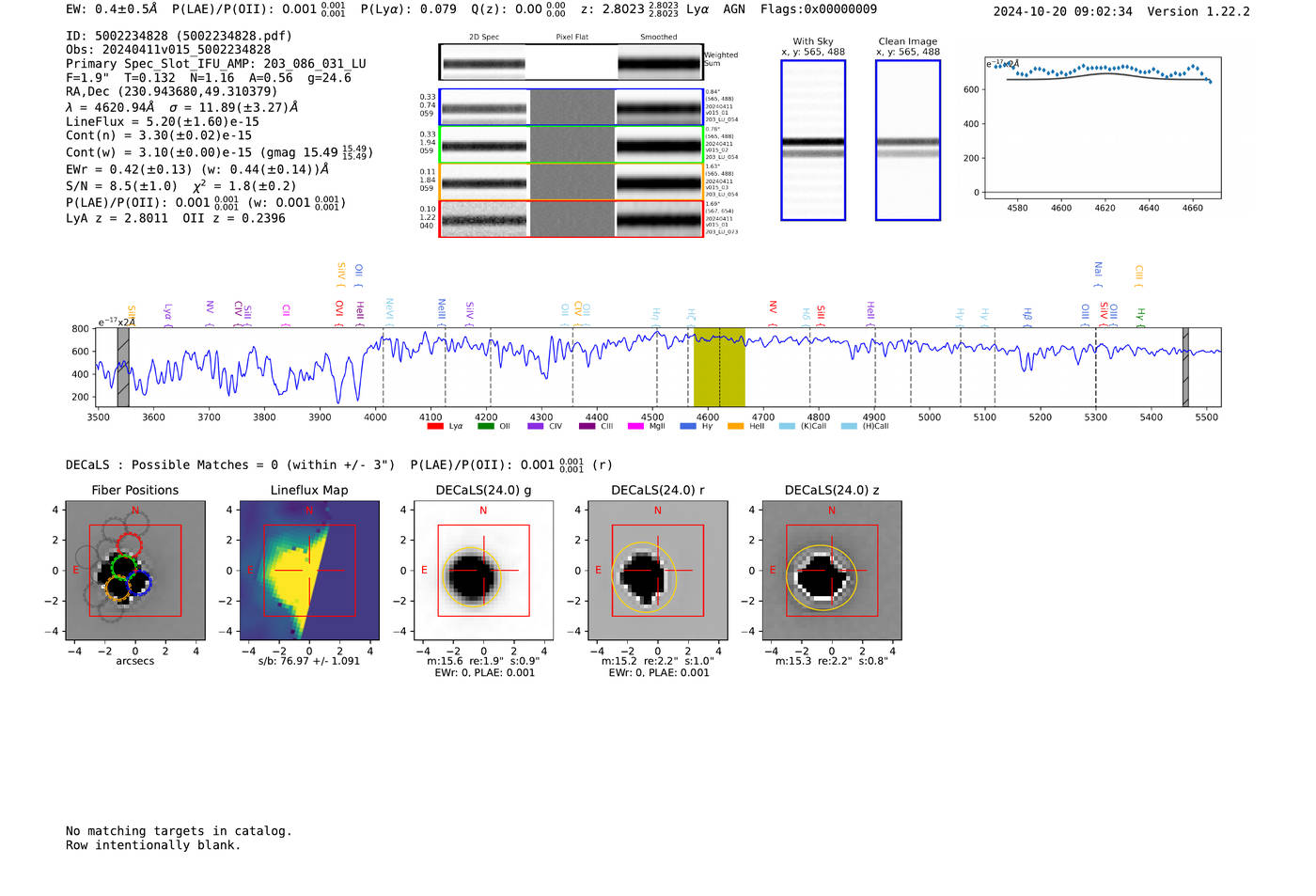This screenshot has height=896, width=1316.
Task: Click the ID 5002234828 text line
Action: coord(179,36)
